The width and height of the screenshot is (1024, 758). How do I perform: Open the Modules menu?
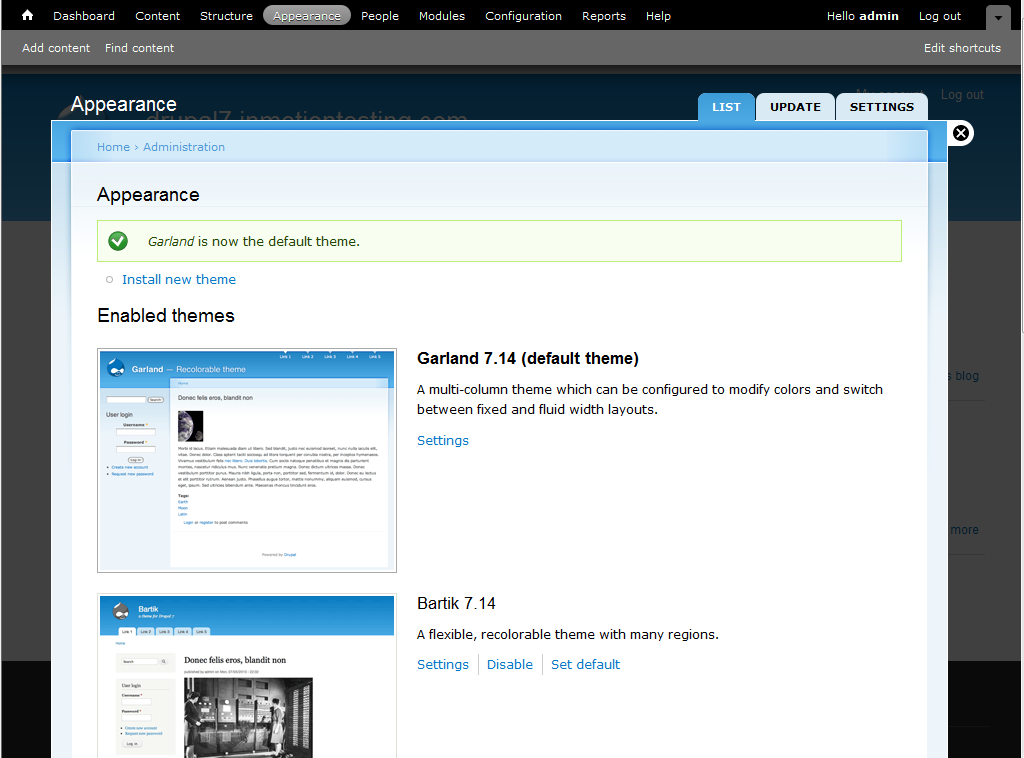click(x=441, y=16)
